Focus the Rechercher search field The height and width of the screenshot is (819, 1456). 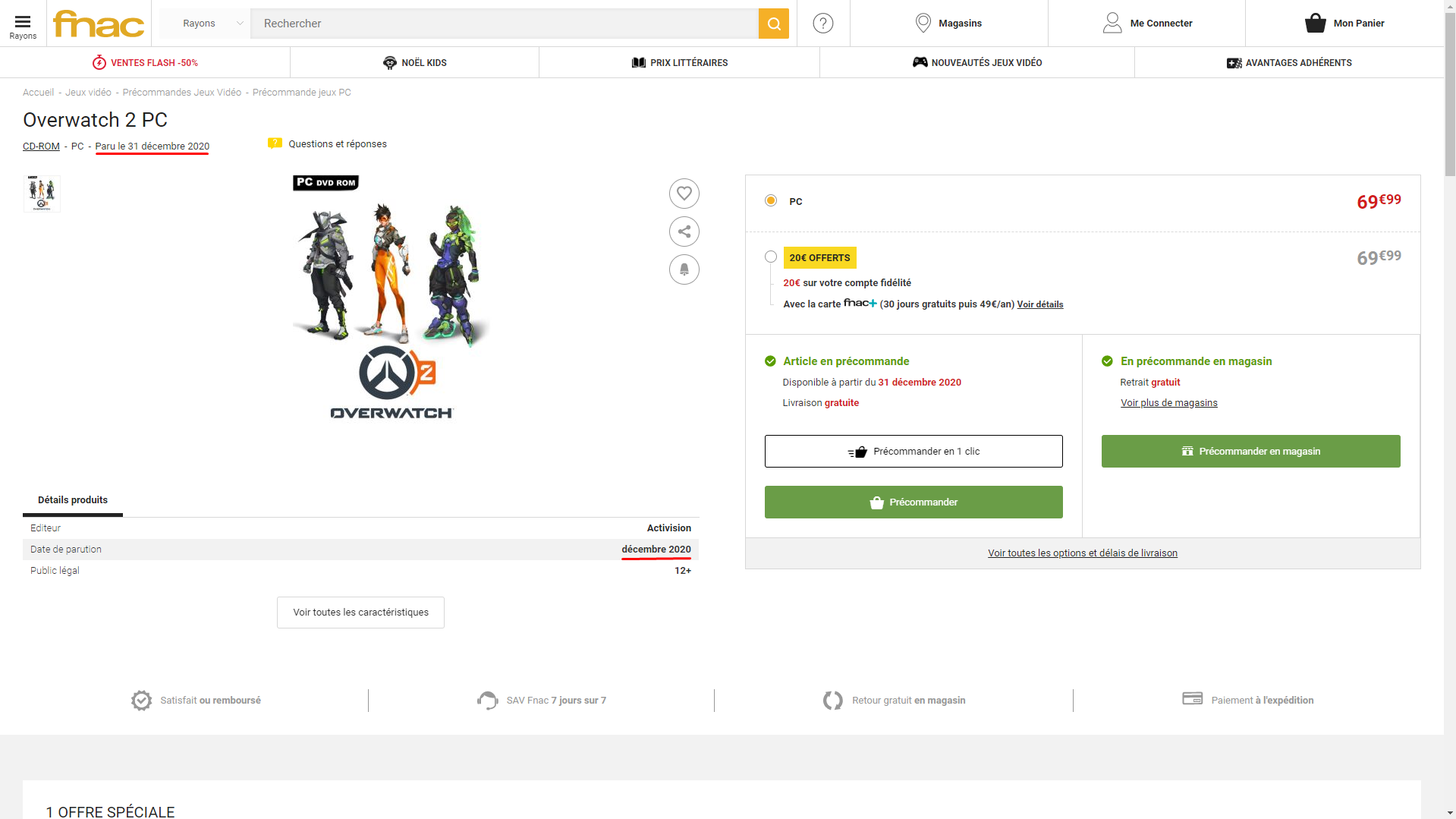[504, 24]
